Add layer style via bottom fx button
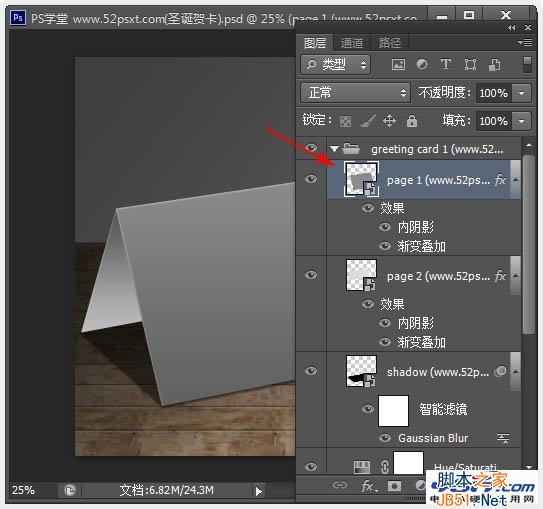Viewport: 543px width, 509px height. click(369, 486)
